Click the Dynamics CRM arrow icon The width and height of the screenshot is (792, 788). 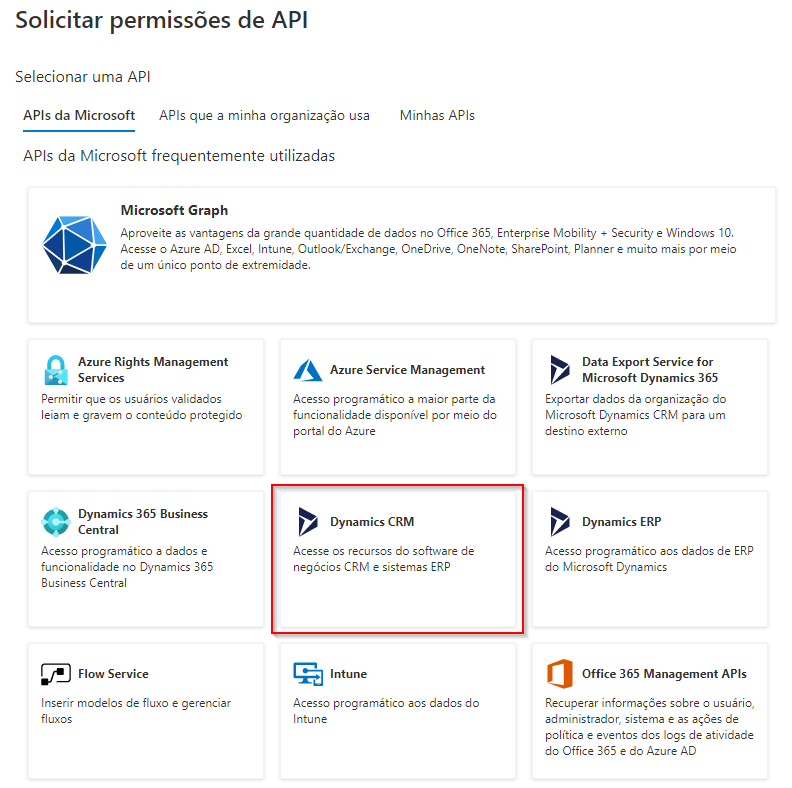(x=308, y=522)
